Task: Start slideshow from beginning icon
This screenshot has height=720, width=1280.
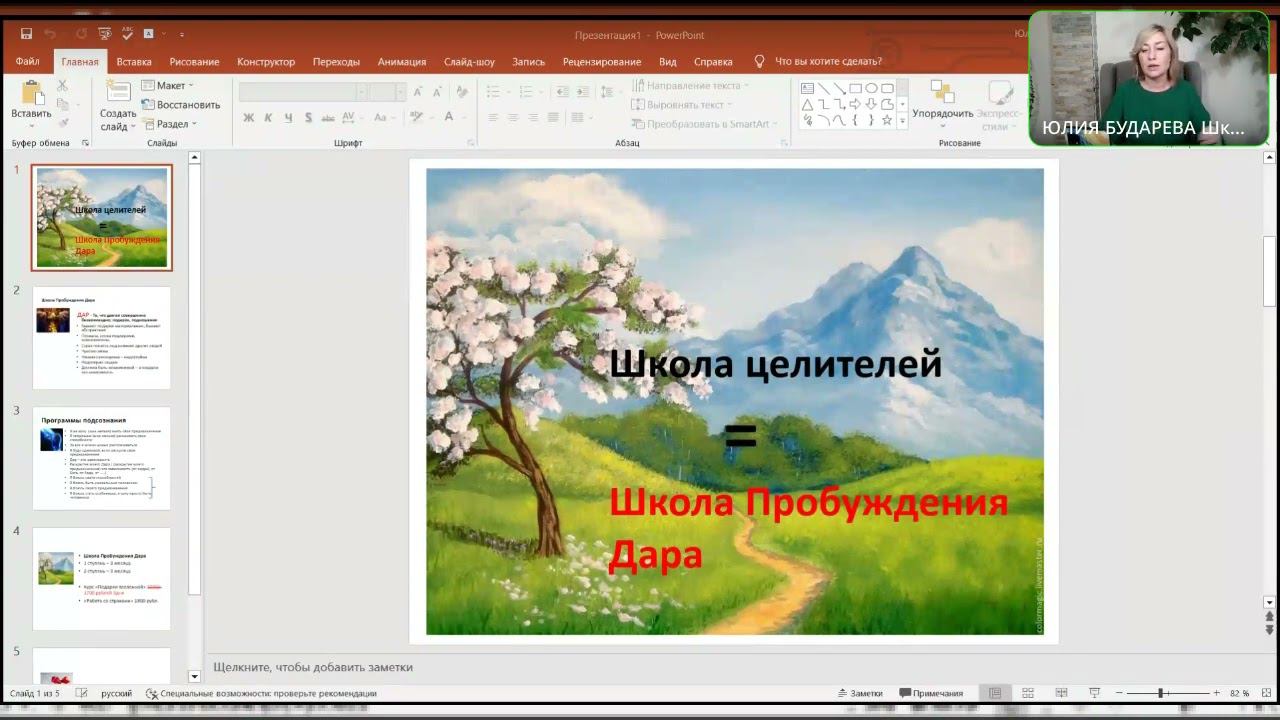Action: [105, 34]
